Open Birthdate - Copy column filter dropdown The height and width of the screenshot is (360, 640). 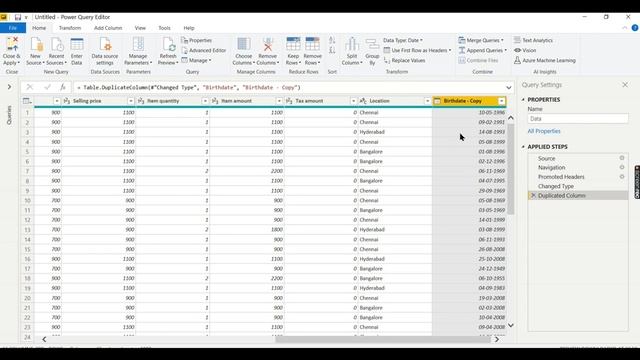pyautogui.click(x=502, y=101)
